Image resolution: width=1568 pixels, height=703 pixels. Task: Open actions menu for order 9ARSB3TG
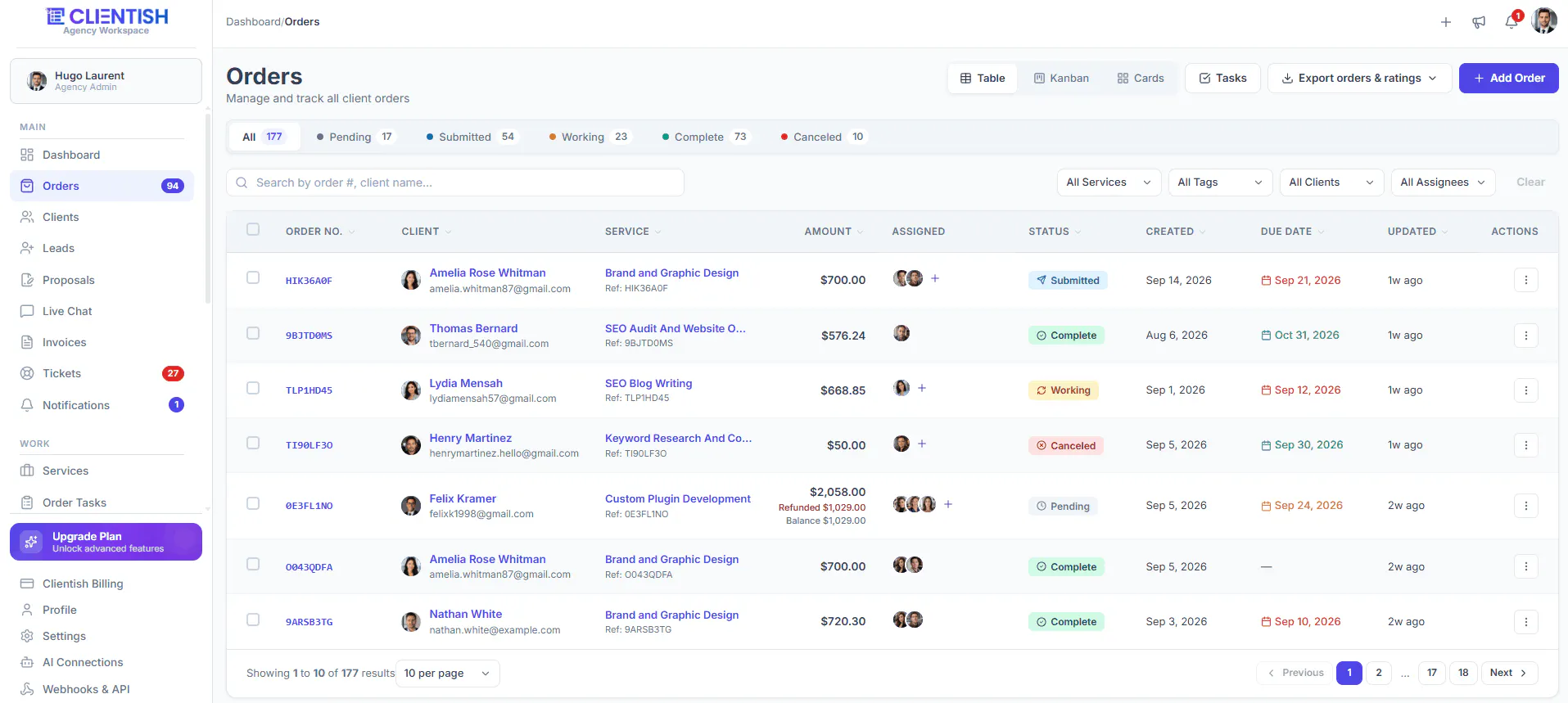tap(1526, 622)
